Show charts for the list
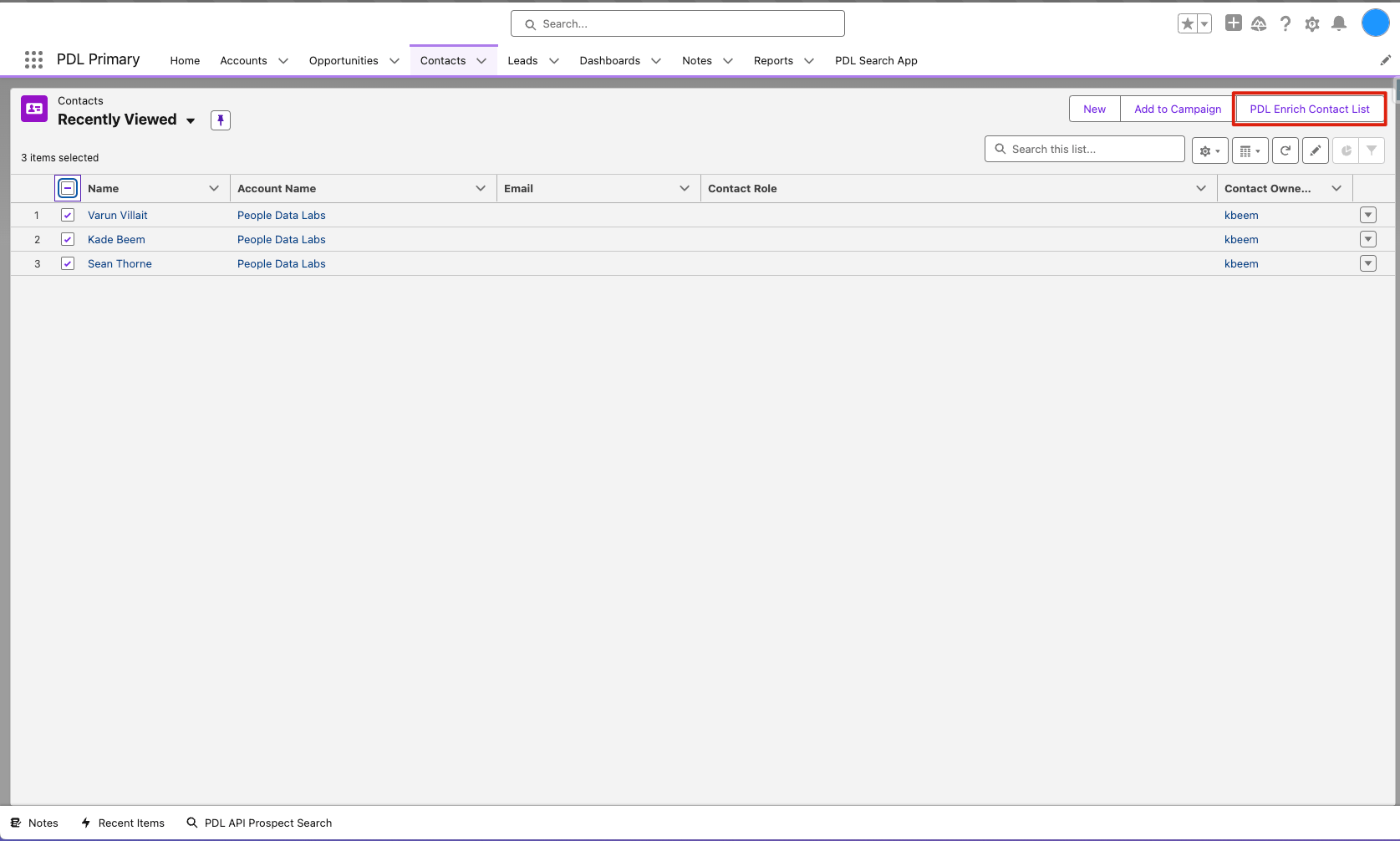The width and height of the screenshot is (1400, 841). (1346, 150)
